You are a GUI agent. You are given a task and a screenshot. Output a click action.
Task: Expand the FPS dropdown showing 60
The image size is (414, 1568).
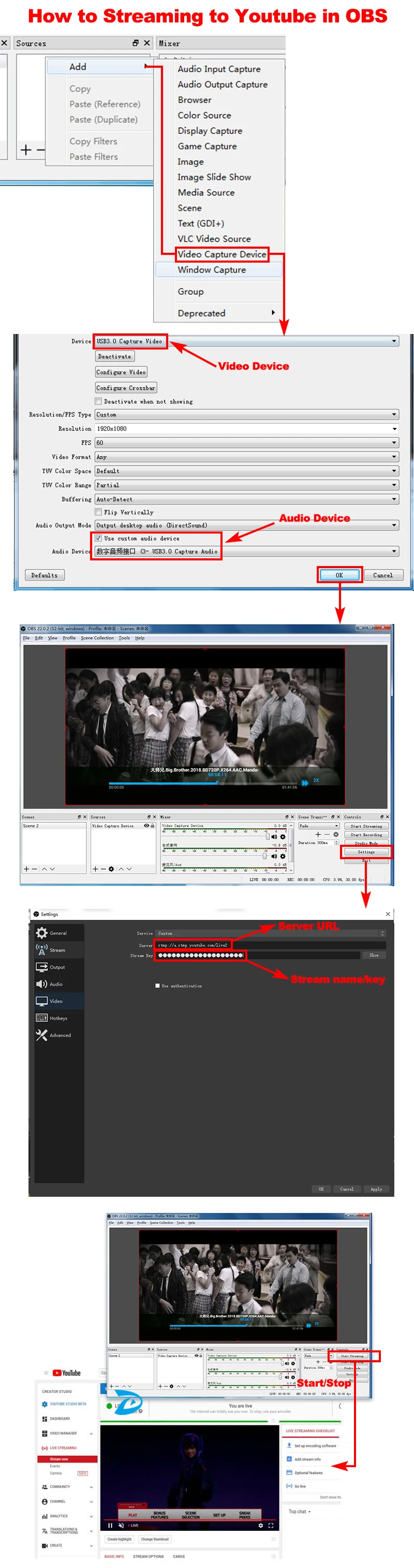coord(246,443)
